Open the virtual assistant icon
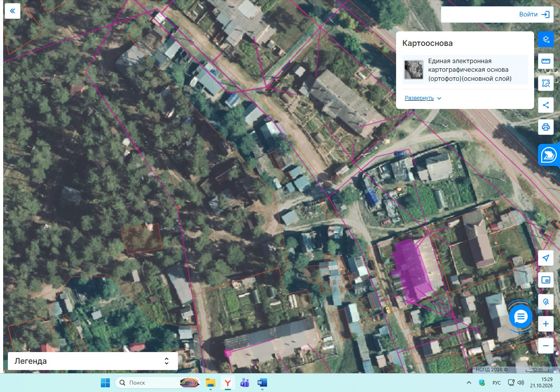This screenshot has width=560, height=392. [548, 155]
